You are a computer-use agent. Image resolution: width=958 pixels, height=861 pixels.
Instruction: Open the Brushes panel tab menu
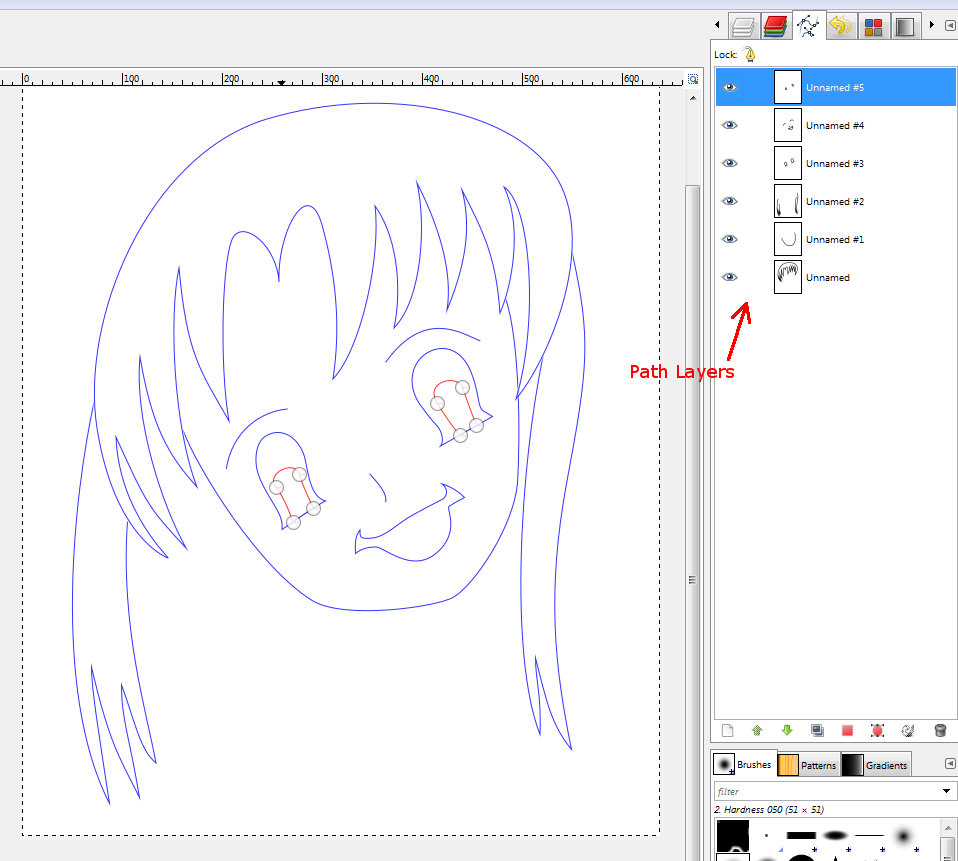pyautogui.click(x=948, y=762)
